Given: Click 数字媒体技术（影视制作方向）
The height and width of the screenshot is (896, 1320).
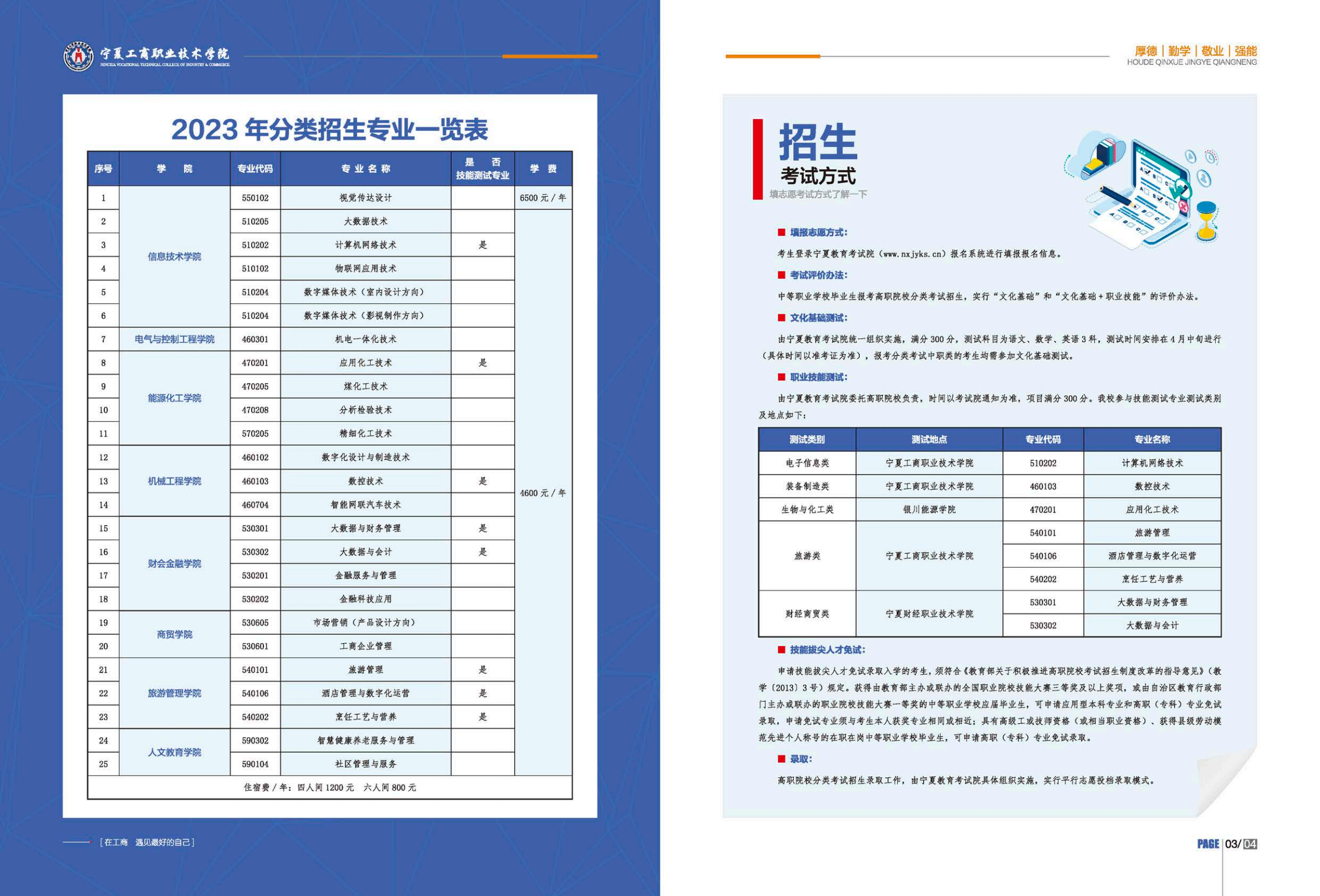Looking at the screenshot, I should click(366, 316).
